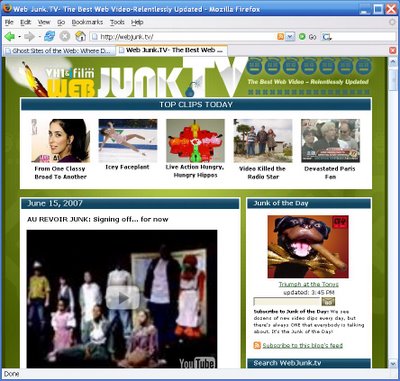Click the Forward arrow button
The image size is (400, 381).
point(29,36)
